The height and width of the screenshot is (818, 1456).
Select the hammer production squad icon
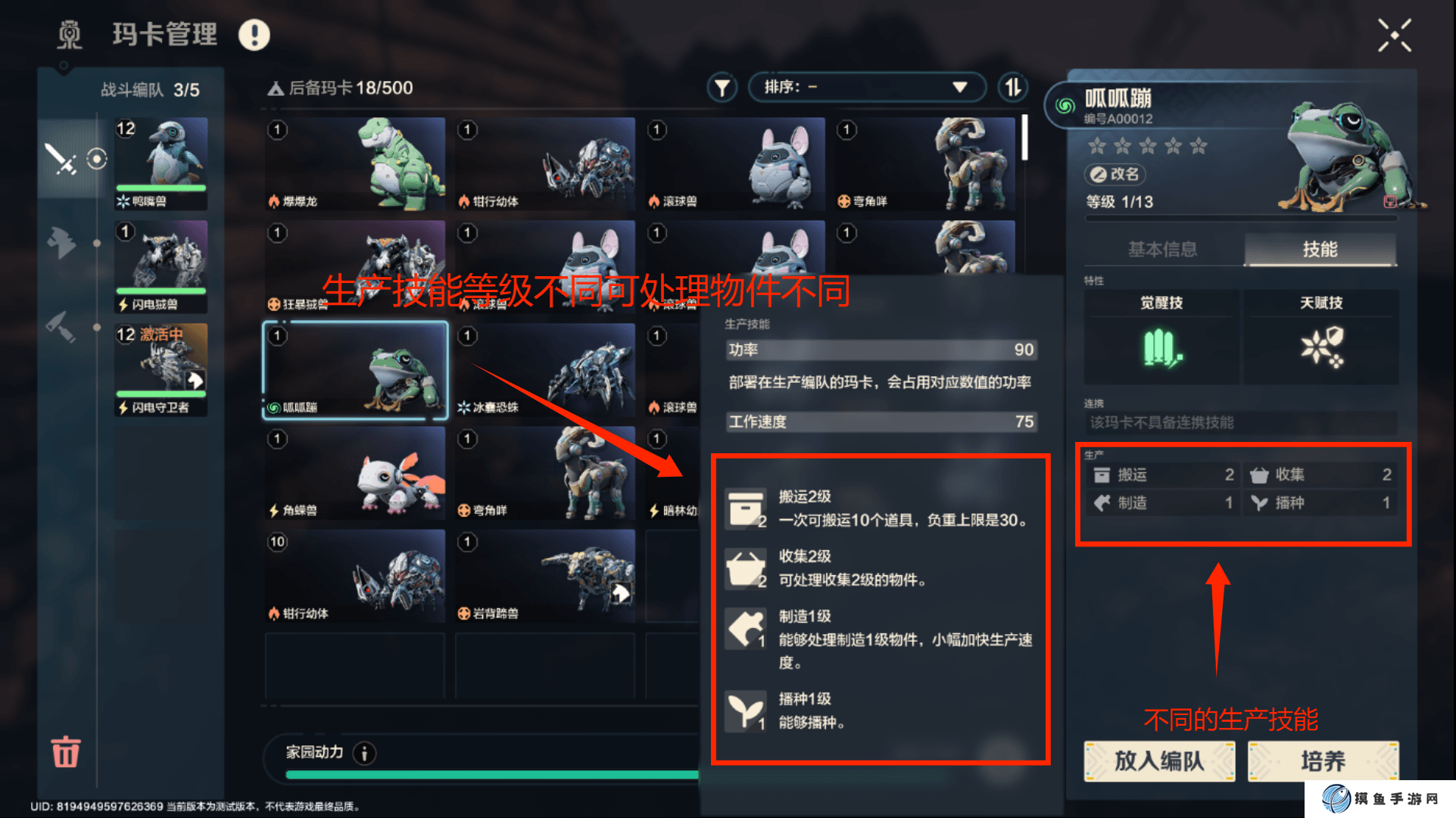[61, 326]
